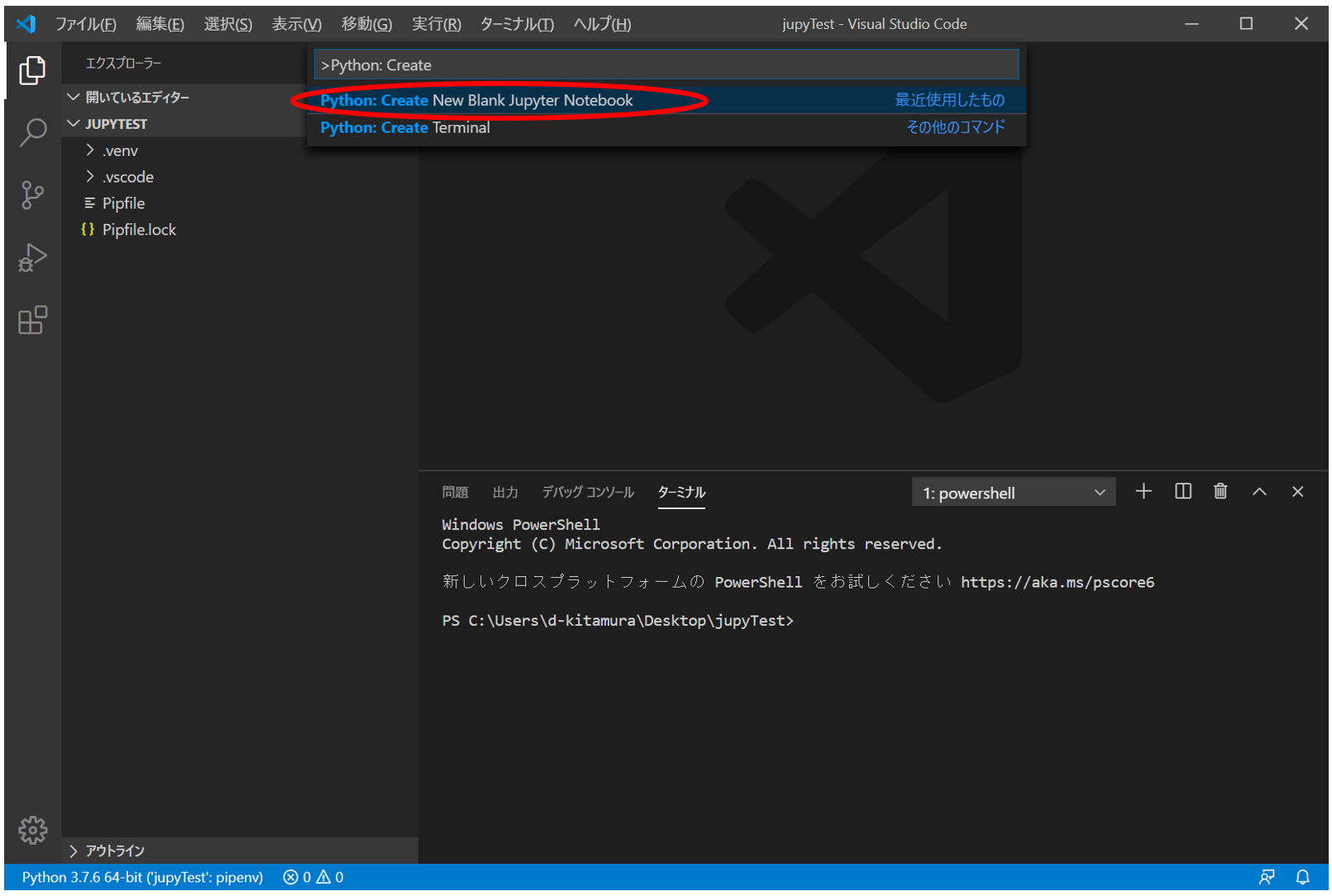This screenshot has height=896, width=1332.
Task: Close the terminal panel
Action: tap(1298, 492)
